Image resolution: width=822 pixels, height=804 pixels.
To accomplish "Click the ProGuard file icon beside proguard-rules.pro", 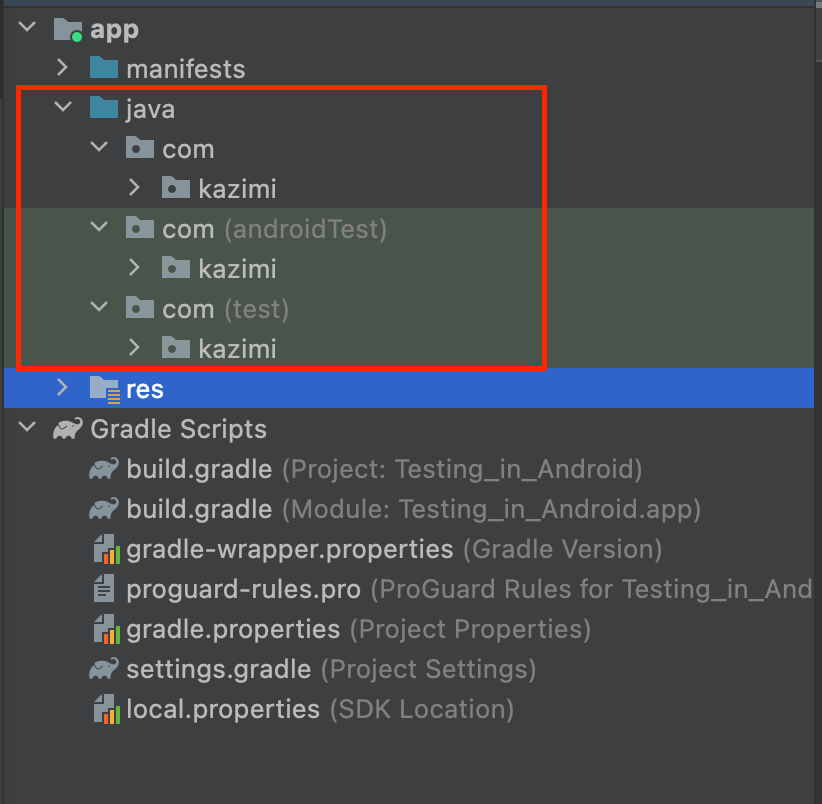I will point(106,589).
